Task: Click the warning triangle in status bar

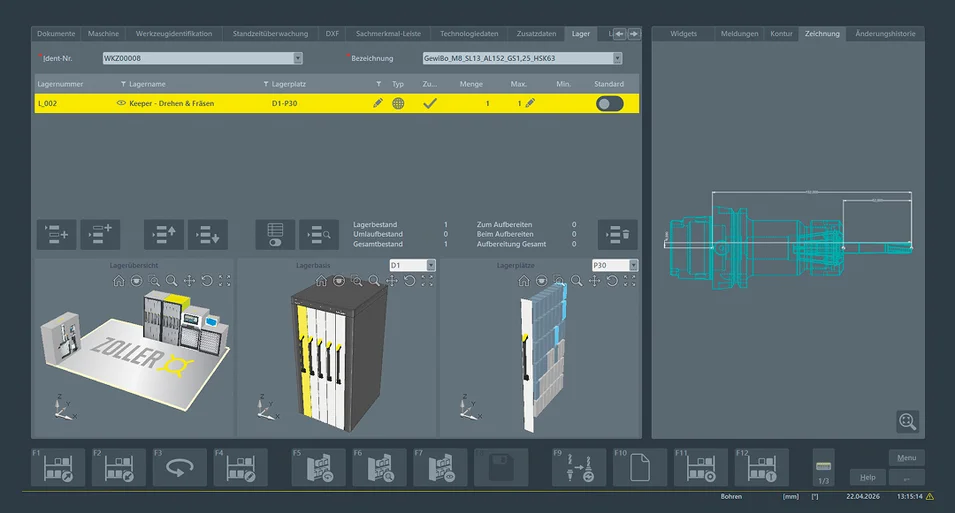Action: coord(930,497)
